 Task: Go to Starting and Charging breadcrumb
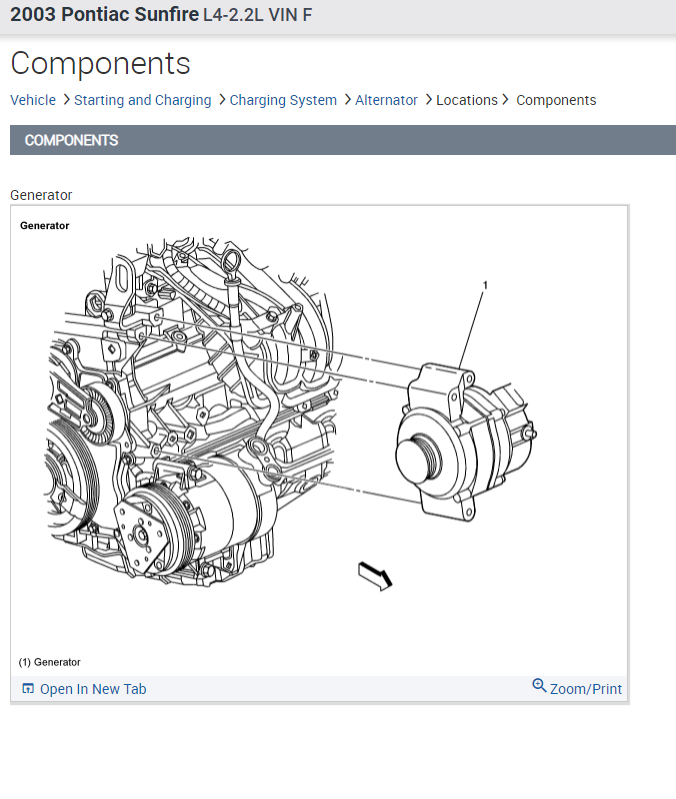(143, 100)
